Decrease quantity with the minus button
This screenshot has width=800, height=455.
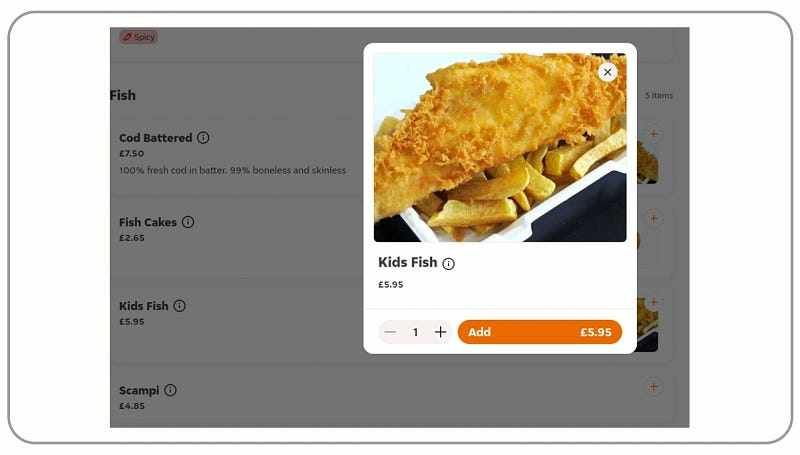click(x=390, y=332)
